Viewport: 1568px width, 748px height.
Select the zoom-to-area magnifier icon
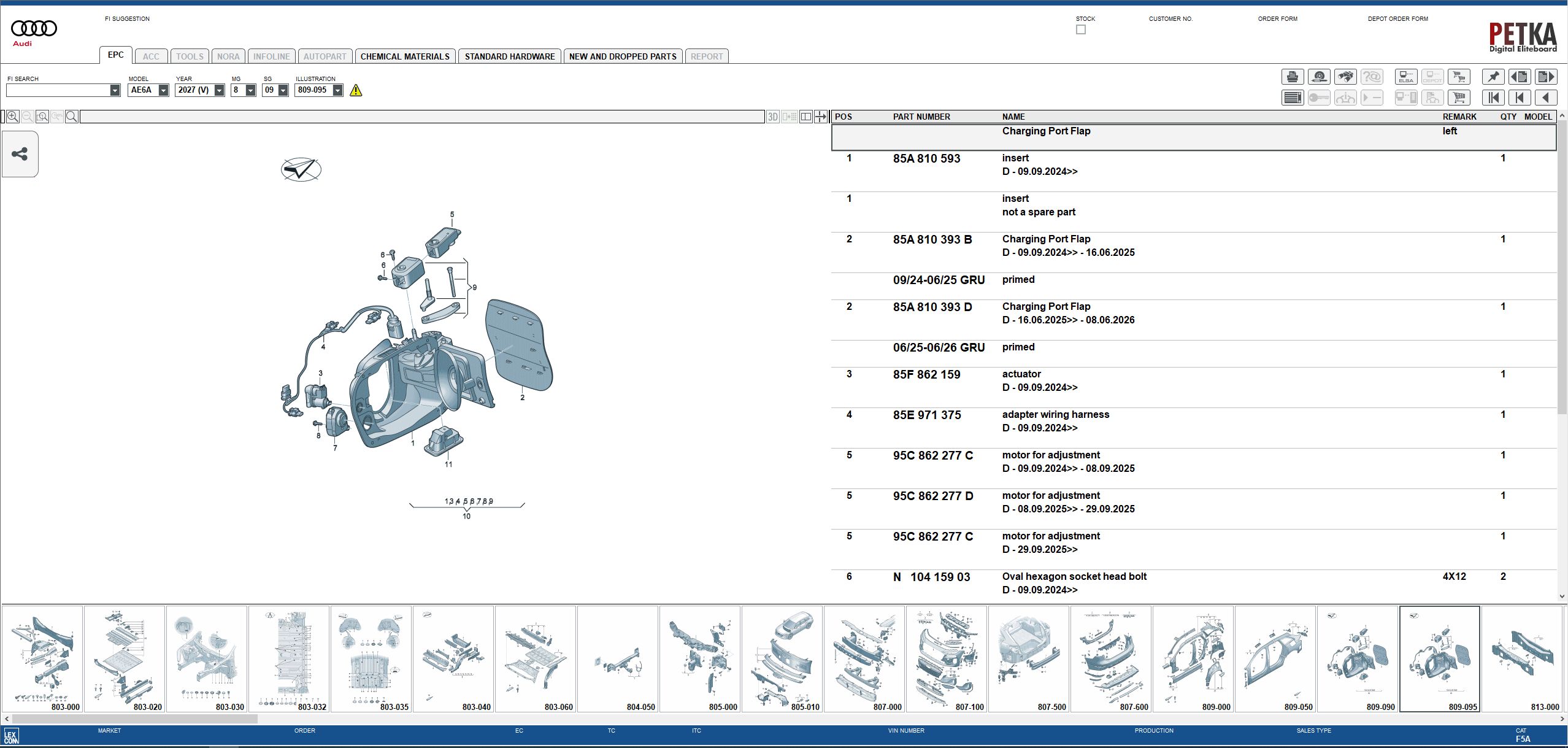pyautogui.click(x=42, y=116)
